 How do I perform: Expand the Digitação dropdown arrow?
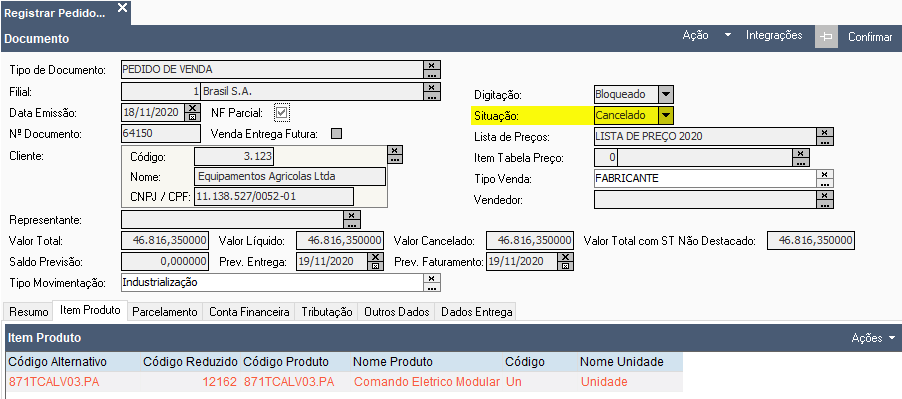click(665, 94)
